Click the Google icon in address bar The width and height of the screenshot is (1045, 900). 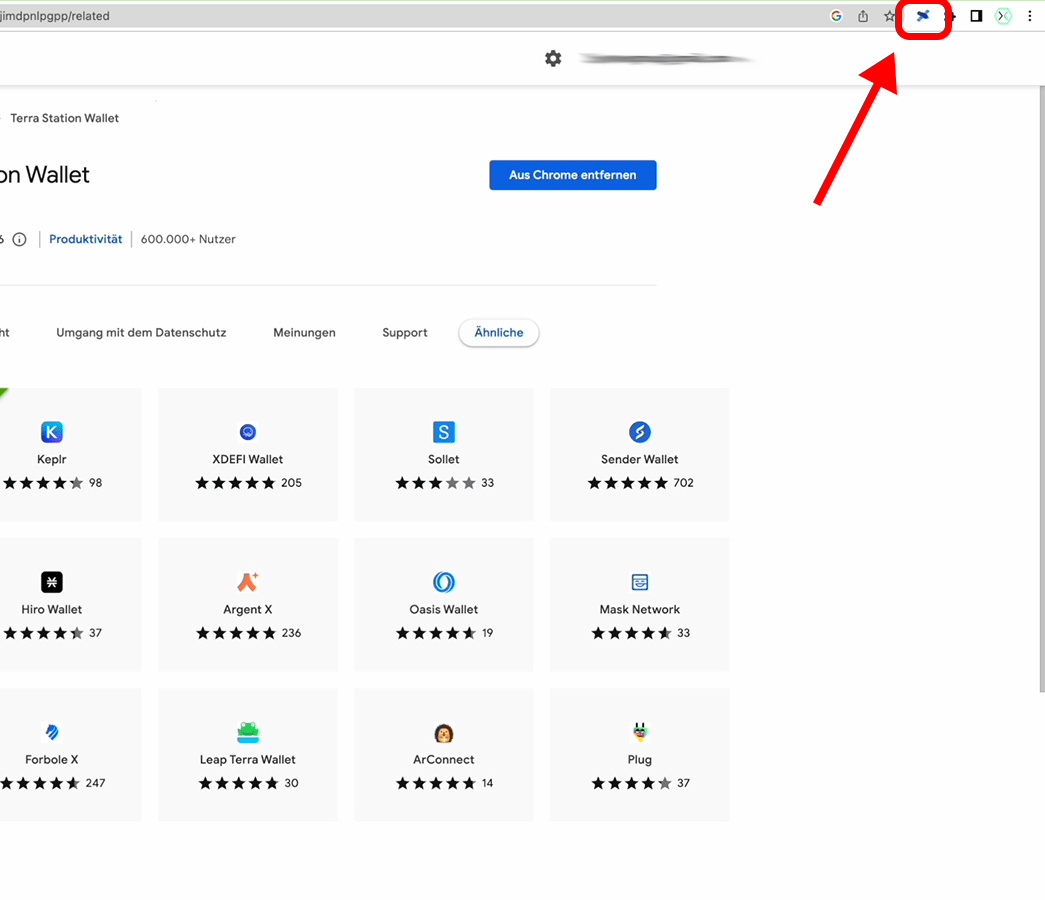point(836,16)
